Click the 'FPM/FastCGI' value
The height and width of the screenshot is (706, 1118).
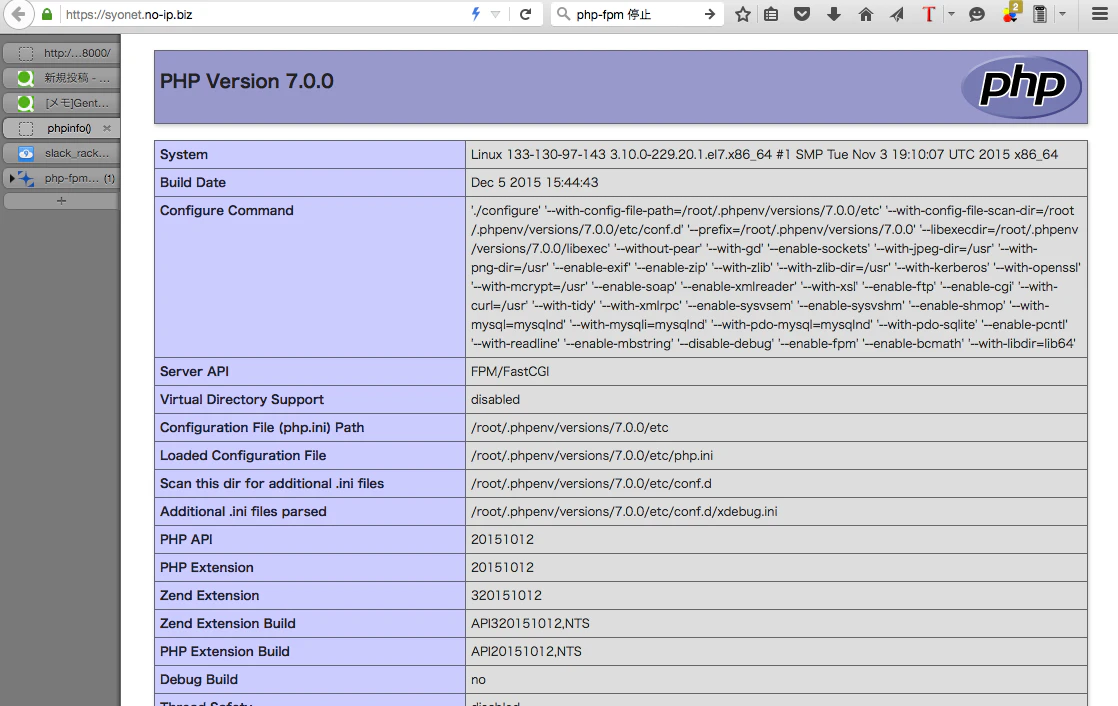[x=510, y=372]
